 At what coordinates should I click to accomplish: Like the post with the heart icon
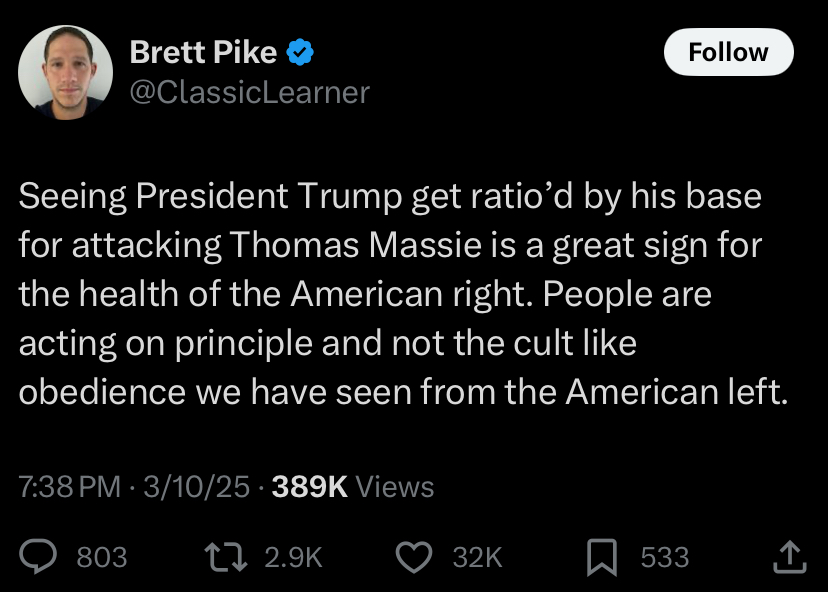(414, 557)
